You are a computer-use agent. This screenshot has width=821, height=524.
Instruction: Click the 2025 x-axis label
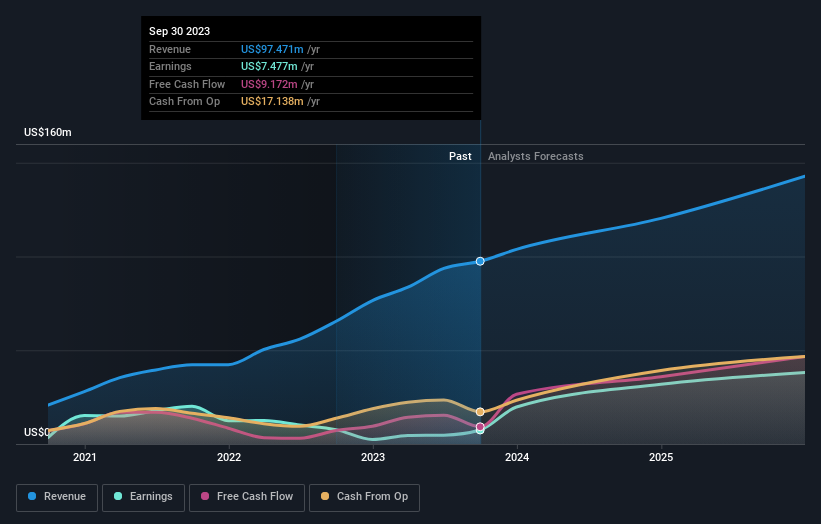click(661, 457)
